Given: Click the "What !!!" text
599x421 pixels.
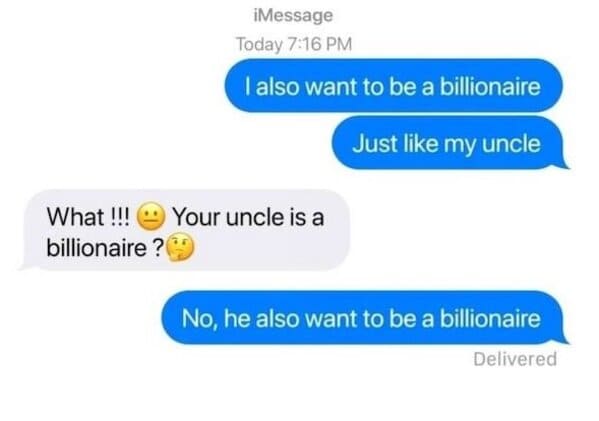Looking at the screenshot, I should pyautogui.click(x=88, y=217).
